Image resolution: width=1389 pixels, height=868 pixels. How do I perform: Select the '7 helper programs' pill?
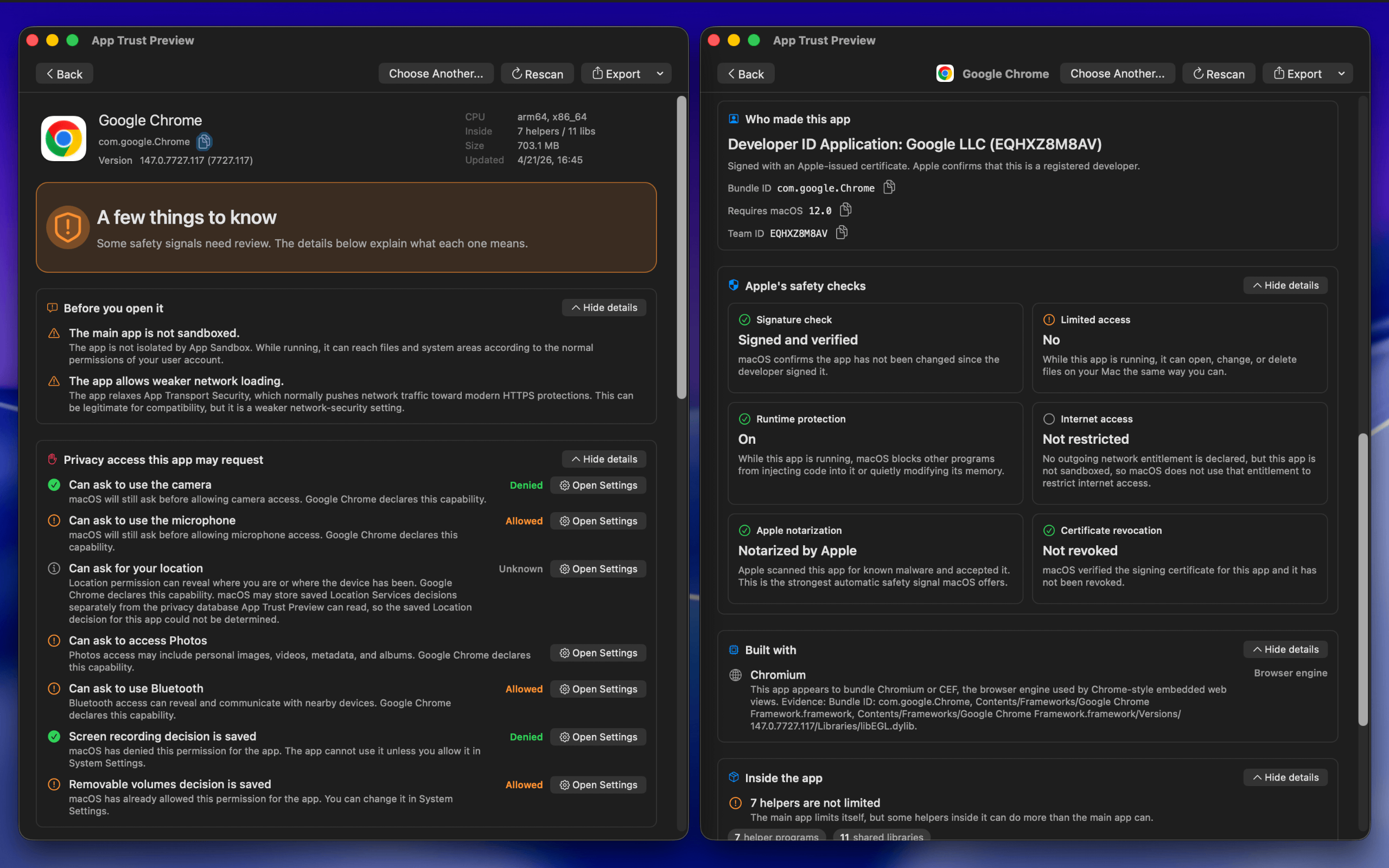(x=776, y=836)
